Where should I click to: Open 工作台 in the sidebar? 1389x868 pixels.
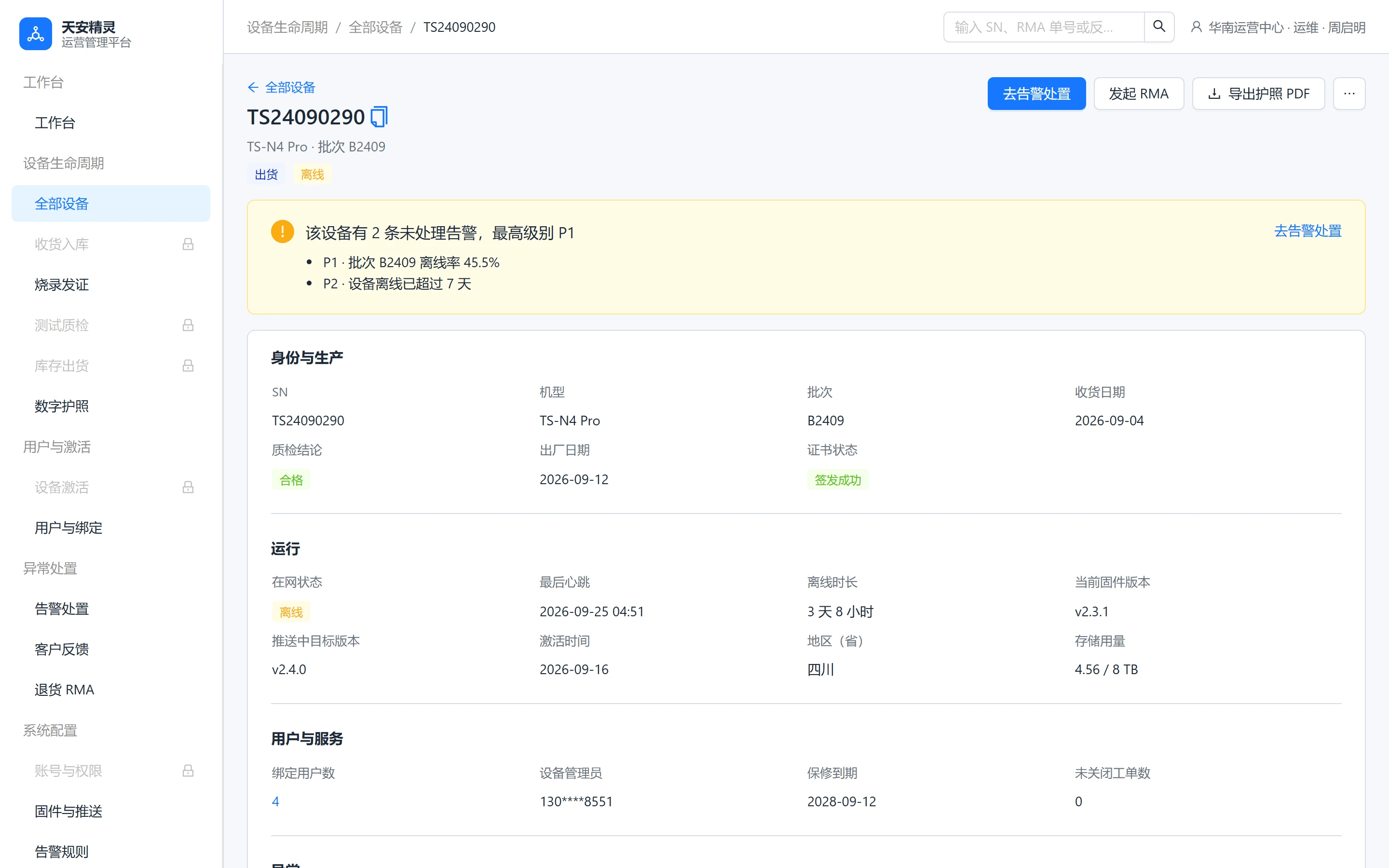pos(111,122)
